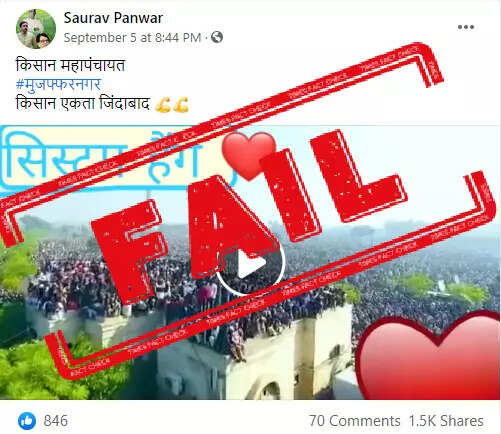This screenshot has height=434, width=501.
Task: Click the first flexed bicep emoji
Action: coord(163,105)
